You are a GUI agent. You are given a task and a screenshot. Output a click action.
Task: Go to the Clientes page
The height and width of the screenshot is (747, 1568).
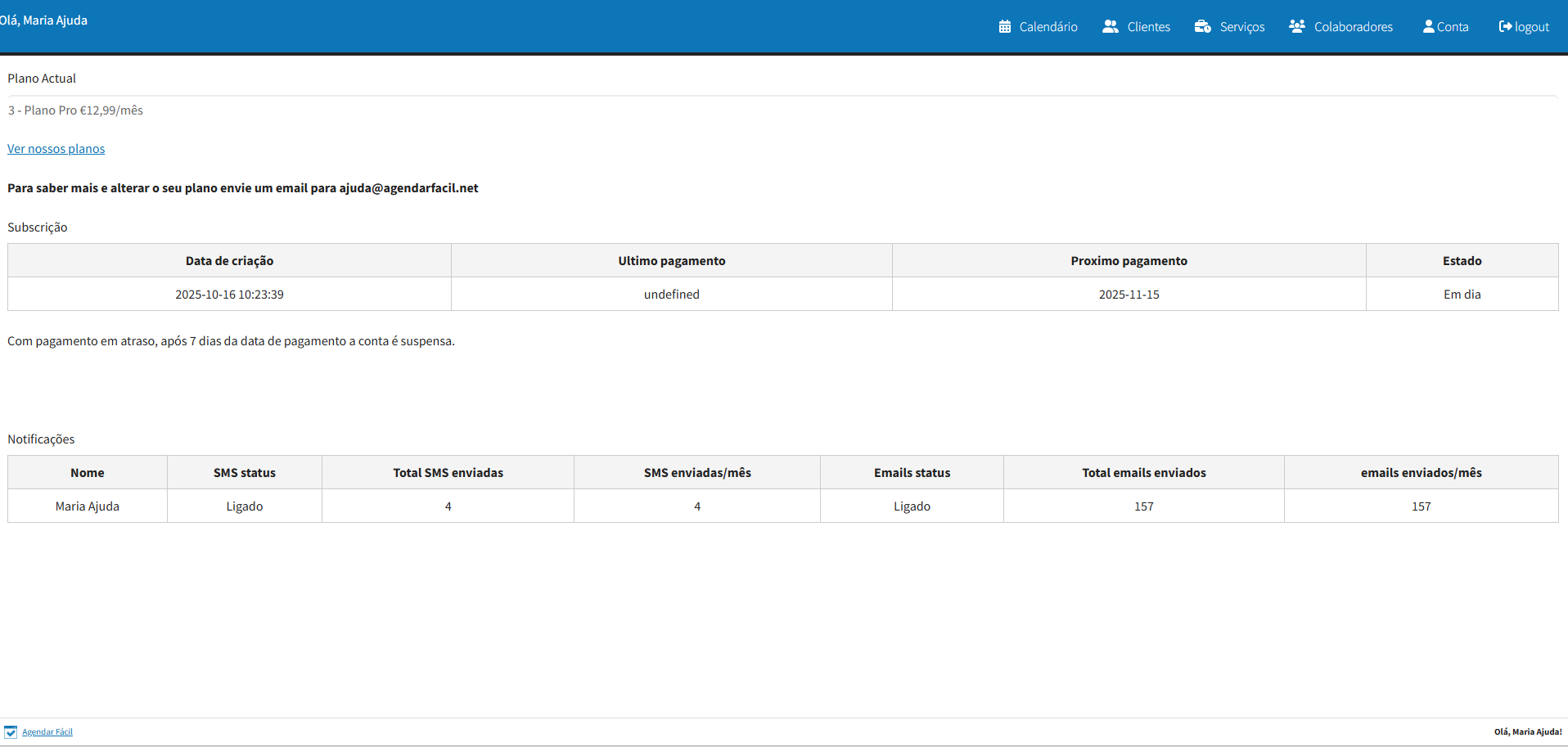click(1148, 27)
